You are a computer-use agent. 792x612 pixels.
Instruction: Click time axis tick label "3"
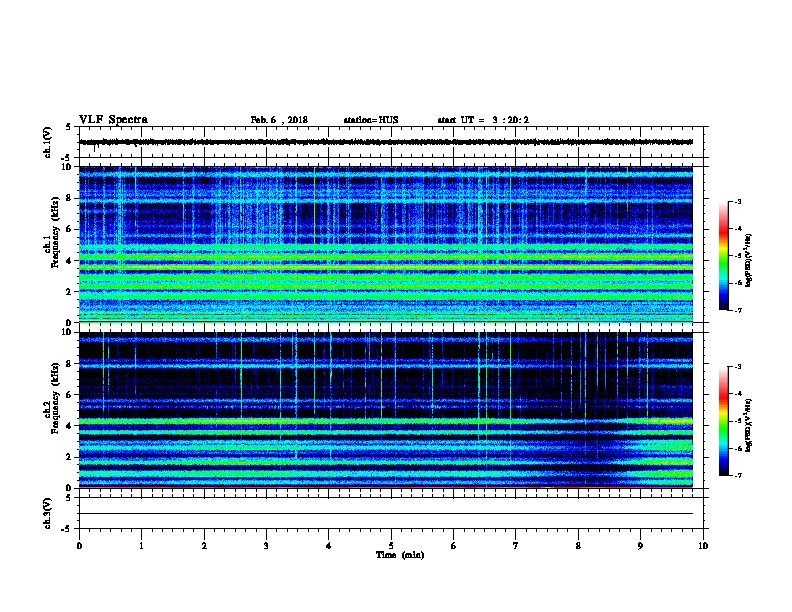point(266,546)
